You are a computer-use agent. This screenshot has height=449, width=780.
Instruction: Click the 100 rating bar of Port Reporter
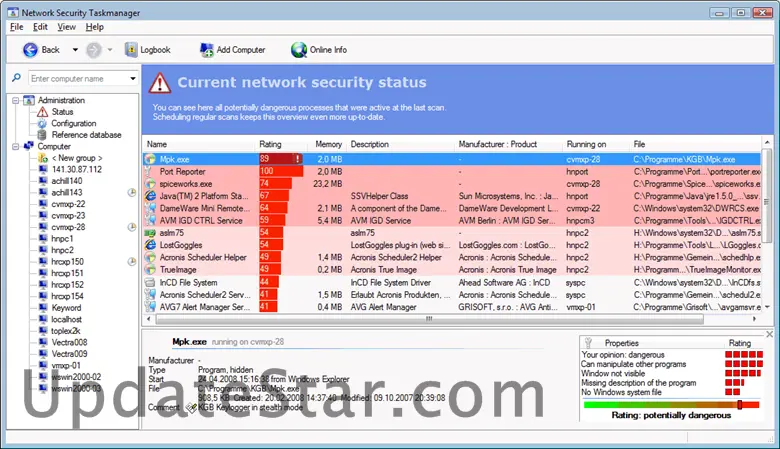281,172
